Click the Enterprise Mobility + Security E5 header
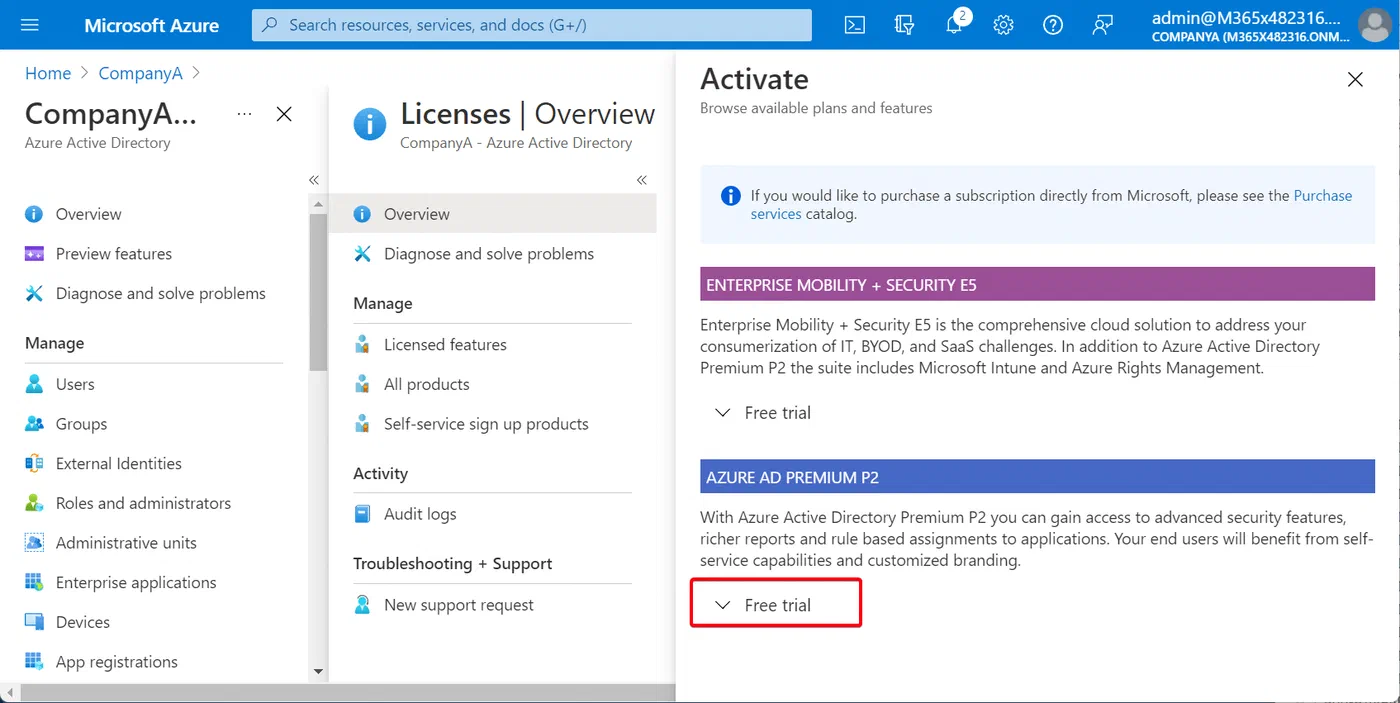This screenshot has width=1400, height=703. coord(1037,285)
